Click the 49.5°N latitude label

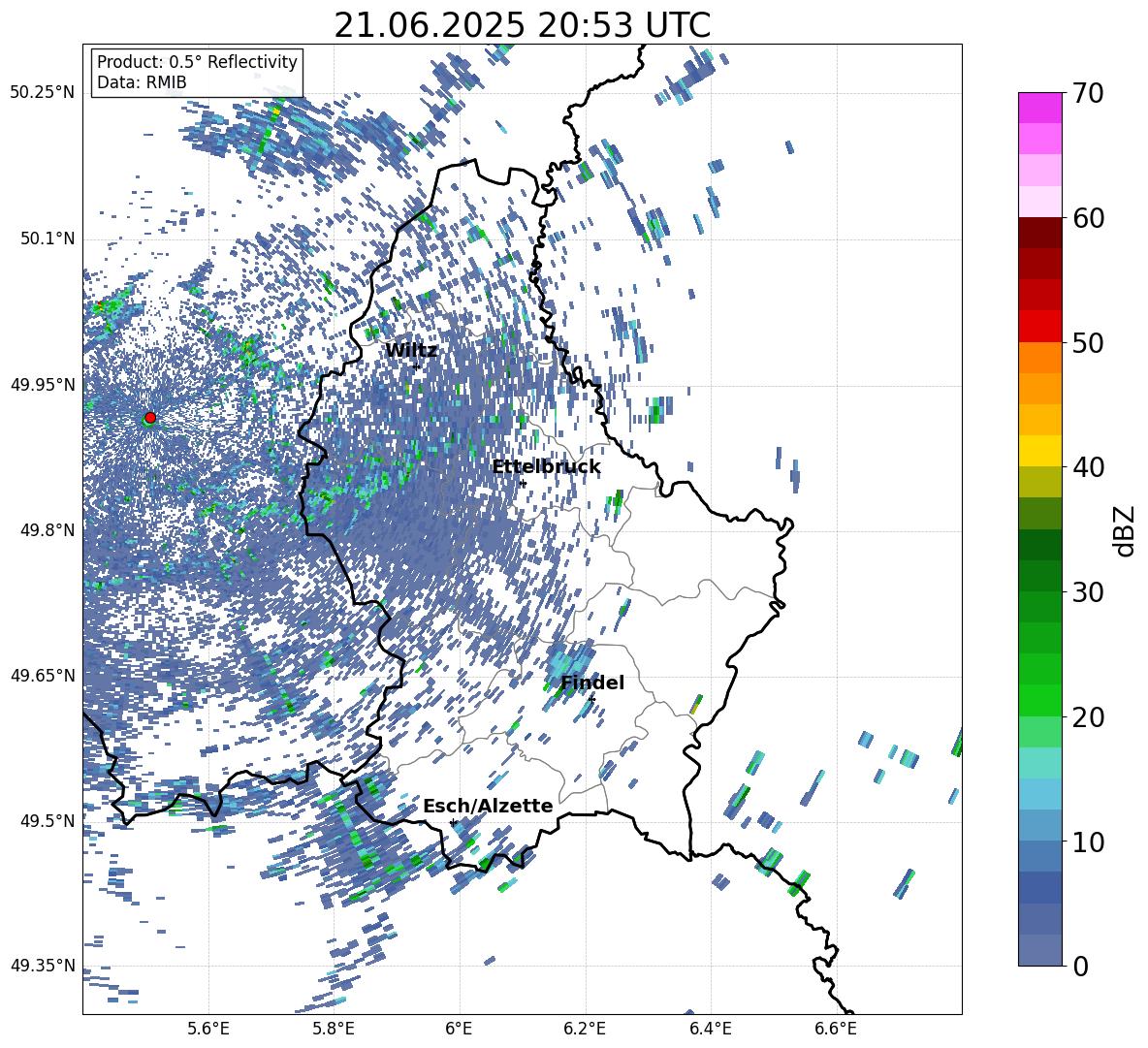[48, 820]
